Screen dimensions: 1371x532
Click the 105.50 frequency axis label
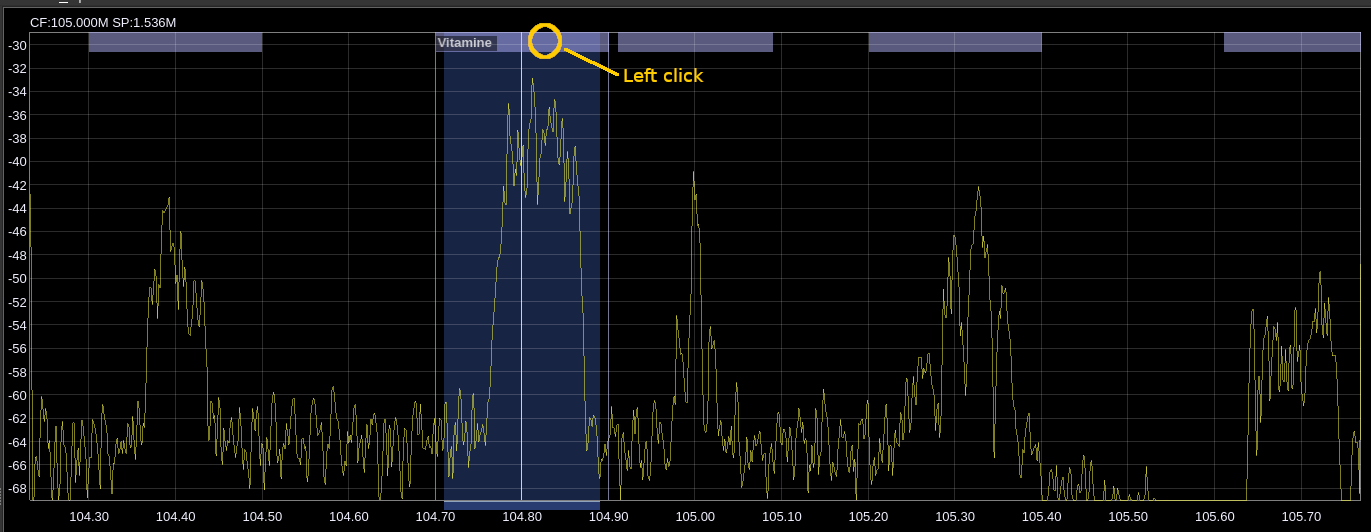pyautogui.click(x=1128, y=517)
